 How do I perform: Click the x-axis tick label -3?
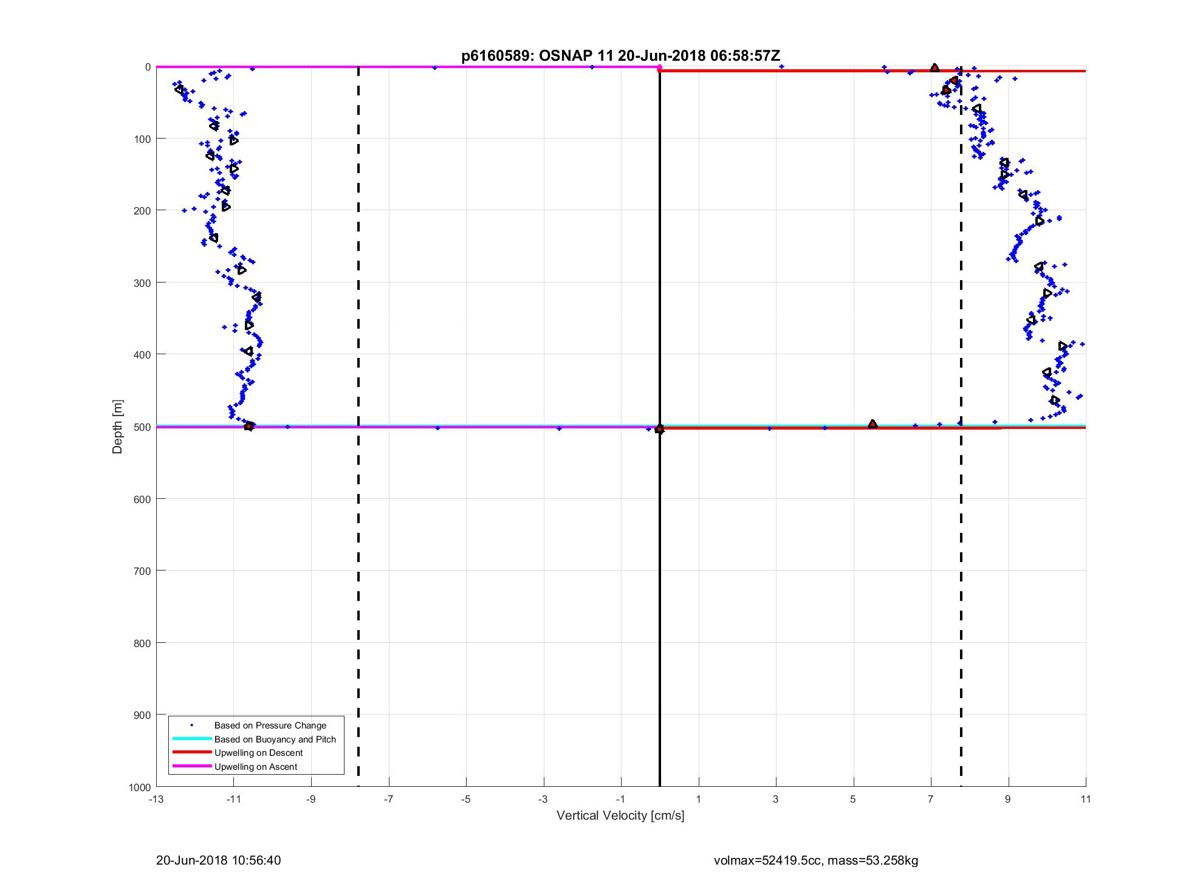pyautogui.click(x=543, y=799)
